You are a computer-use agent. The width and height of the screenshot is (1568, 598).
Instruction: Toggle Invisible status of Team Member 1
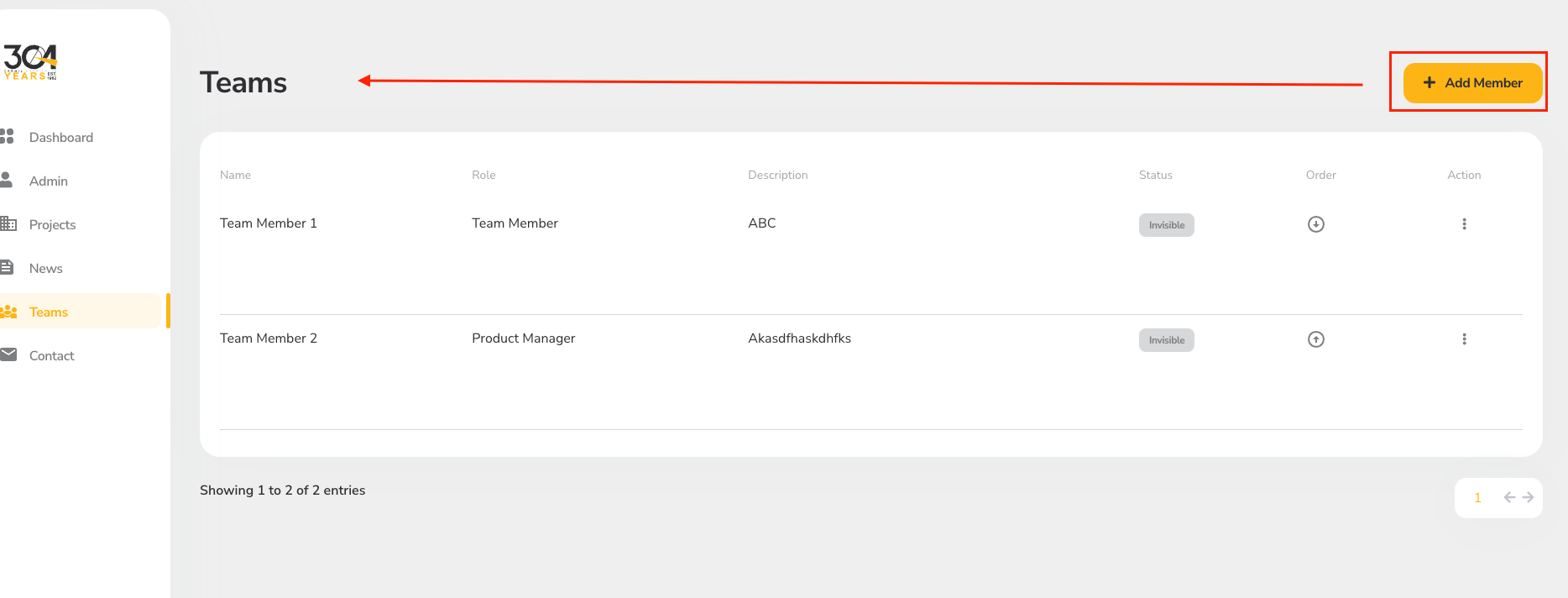1166,225
